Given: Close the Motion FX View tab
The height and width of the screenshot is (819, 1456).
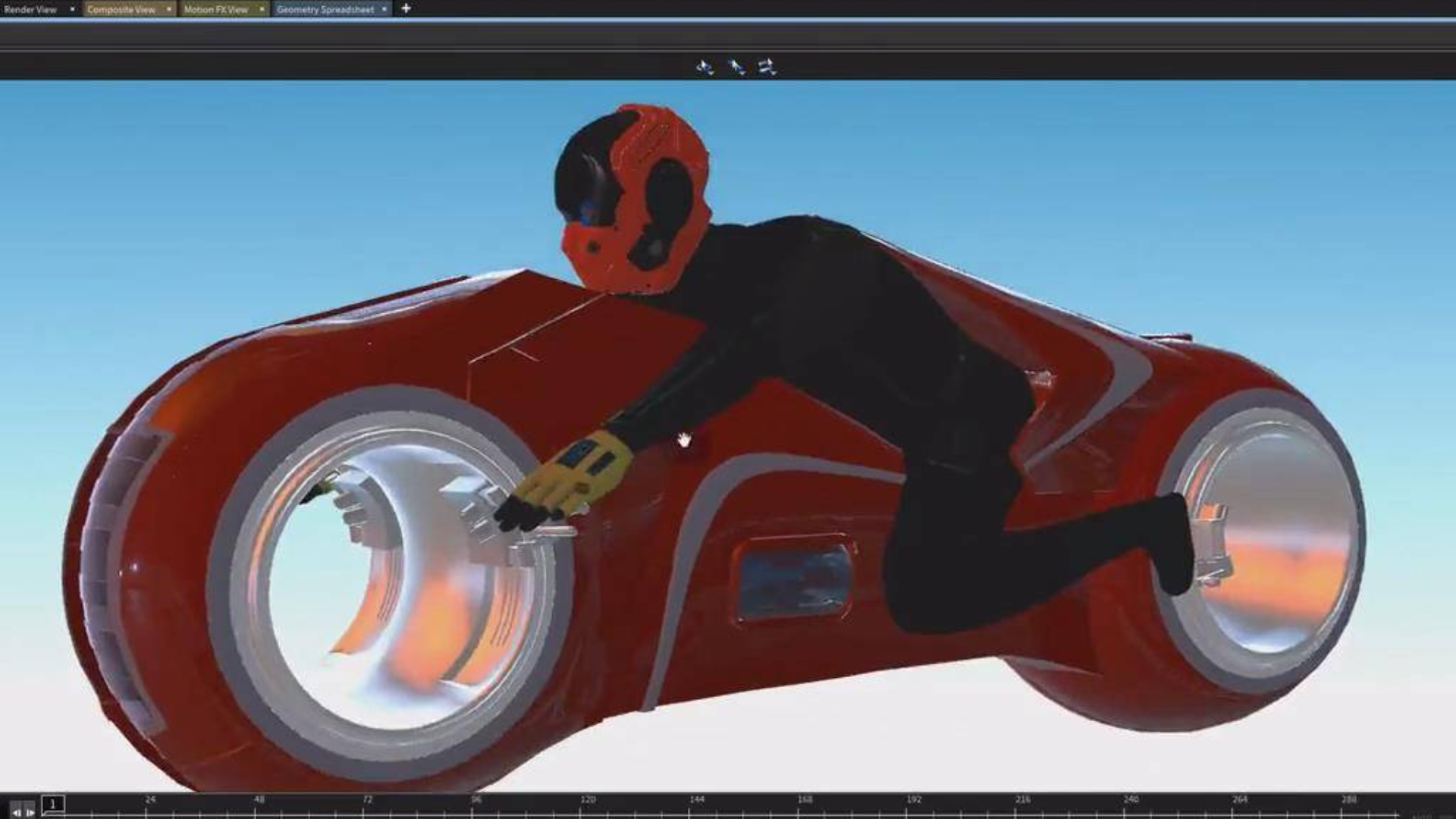Looking at the screenshot, I should pyautogui.click(x=262, y=9).
